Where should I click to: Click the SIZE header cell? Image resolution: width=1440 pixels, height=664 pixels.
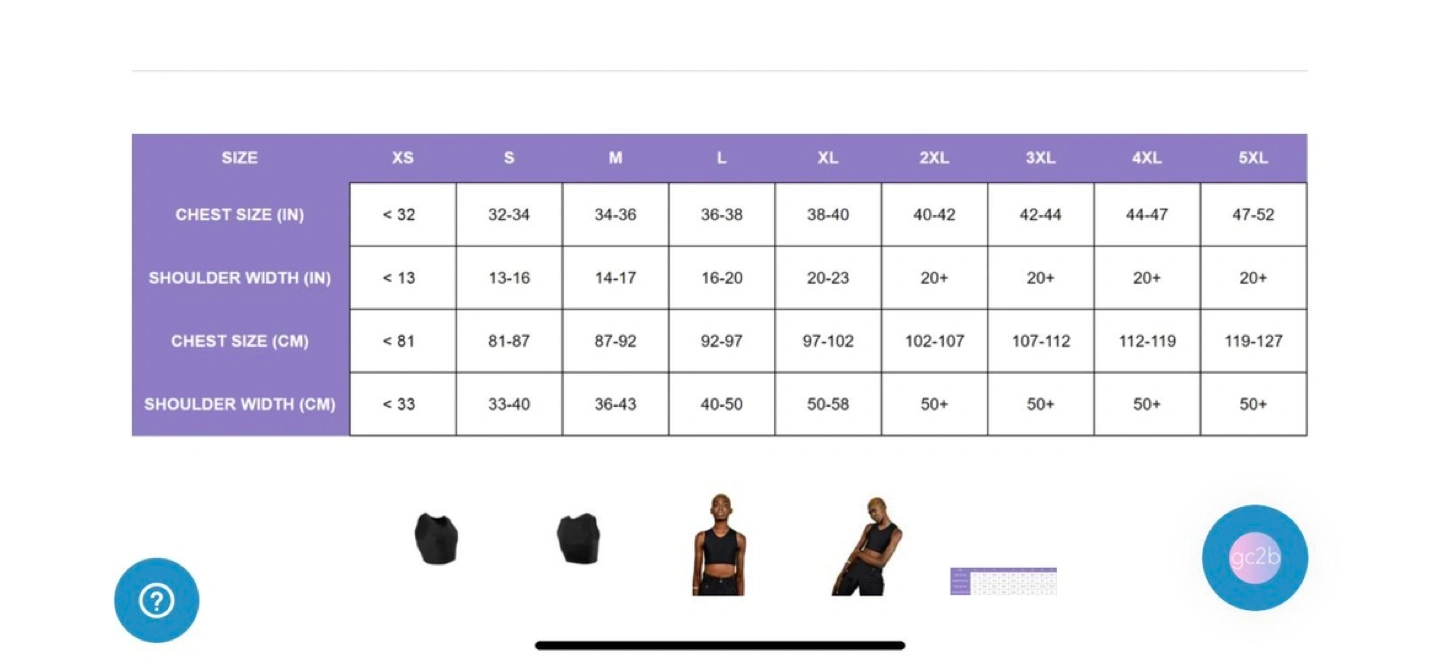[x=240, y=158]
